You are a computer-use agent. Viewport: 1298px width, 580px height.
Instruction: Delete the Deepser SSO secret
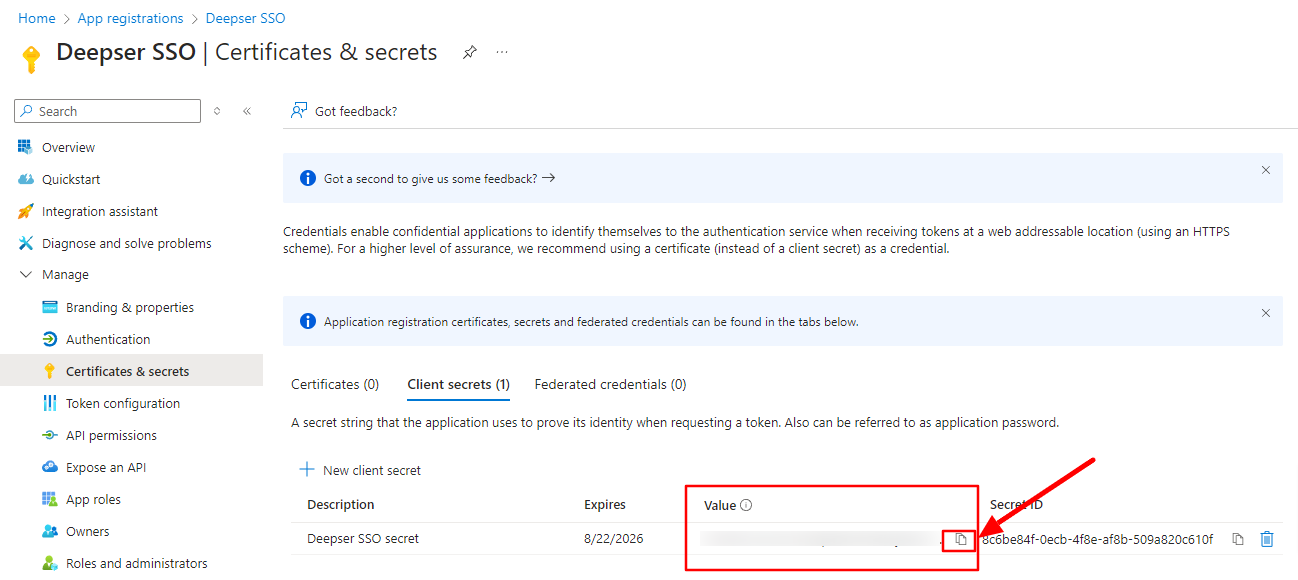tap(1267, 539)
